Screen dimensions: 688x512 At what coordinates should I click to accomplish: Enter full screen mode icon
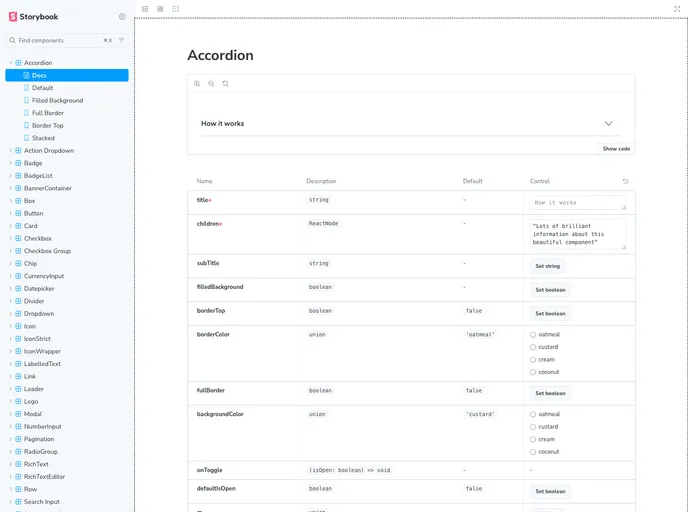[x=677, y=8]
